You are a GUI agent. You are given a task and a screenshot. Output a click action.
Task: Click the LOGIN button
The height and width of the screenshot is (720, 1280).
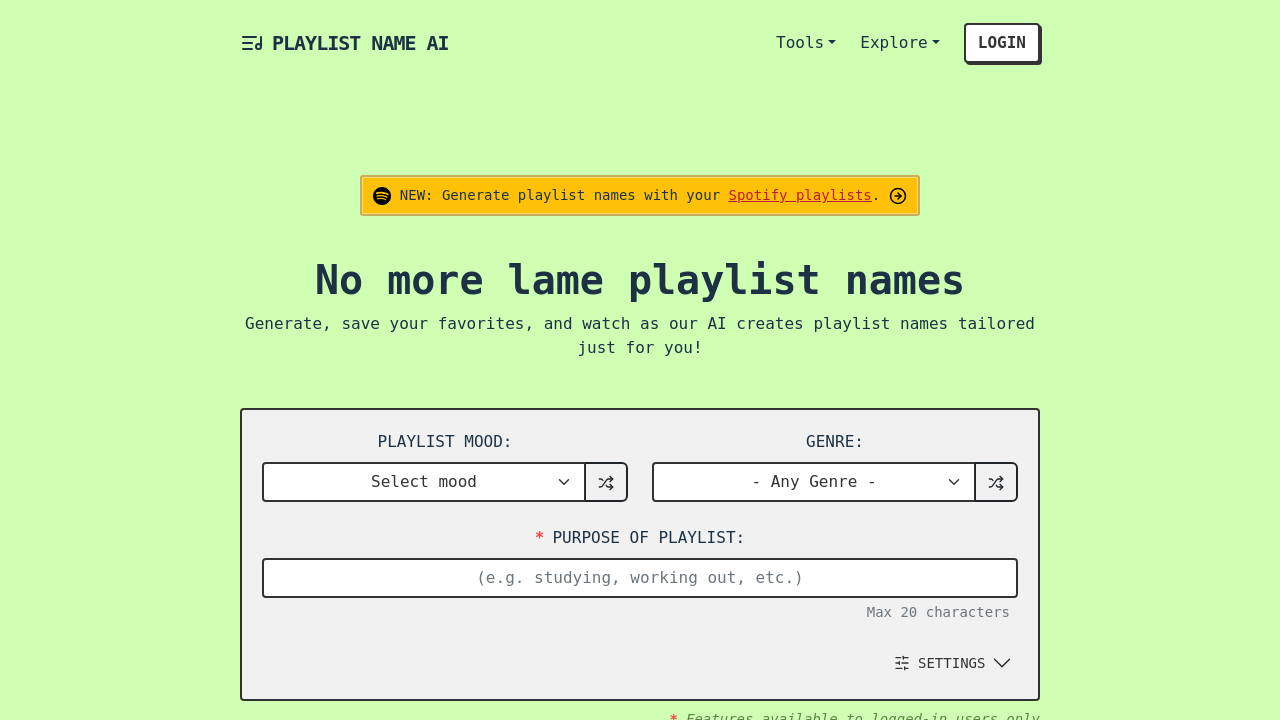coord(1002,42)
